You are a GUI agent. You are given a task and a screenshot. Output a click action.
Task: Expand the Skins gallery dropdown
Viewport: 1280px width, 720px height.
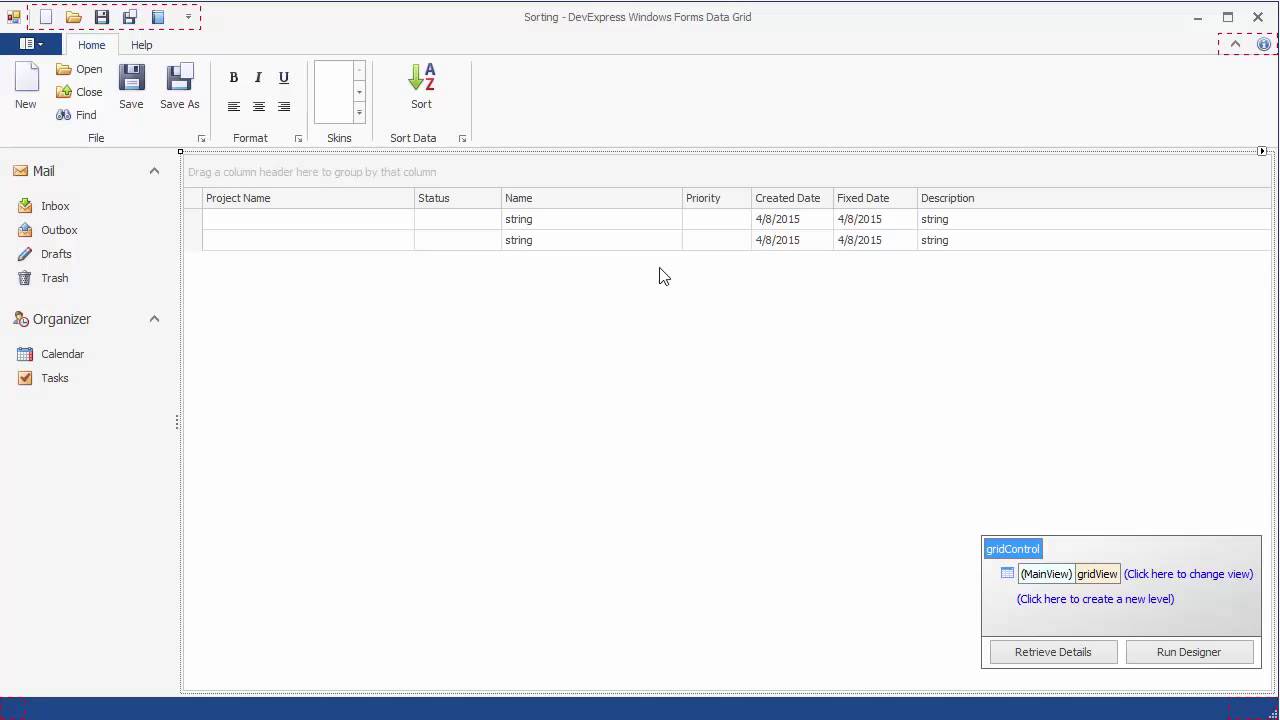pyautogui.click(x=359, y=113)
